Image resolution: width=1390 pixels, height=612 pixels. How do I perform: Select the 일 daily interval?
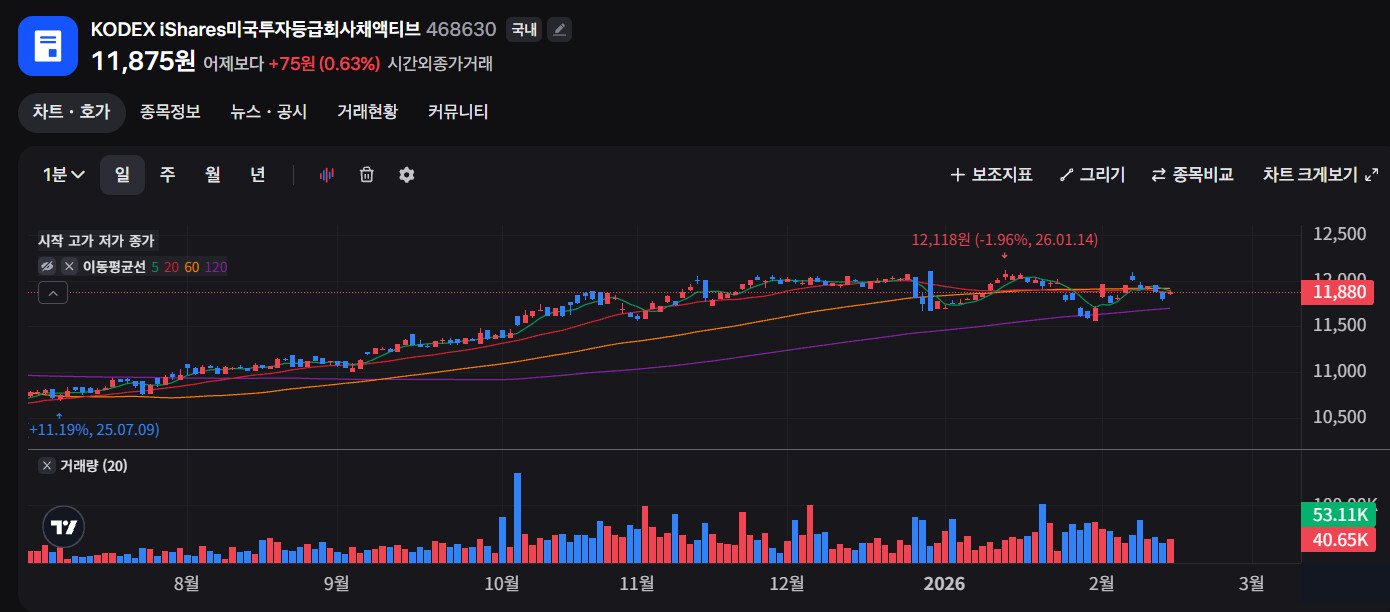122,175
